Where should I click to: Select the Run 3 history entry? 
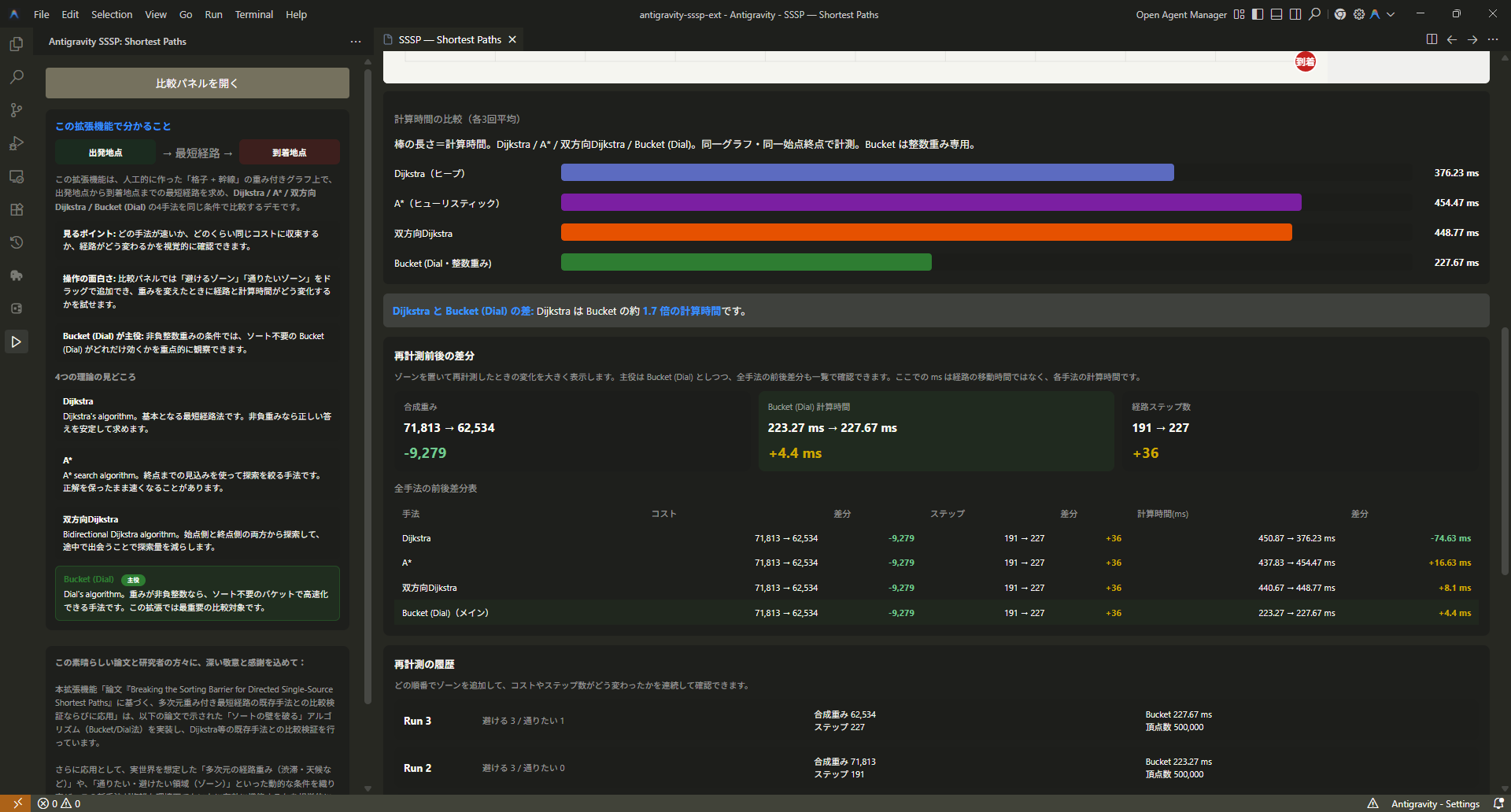417,721
